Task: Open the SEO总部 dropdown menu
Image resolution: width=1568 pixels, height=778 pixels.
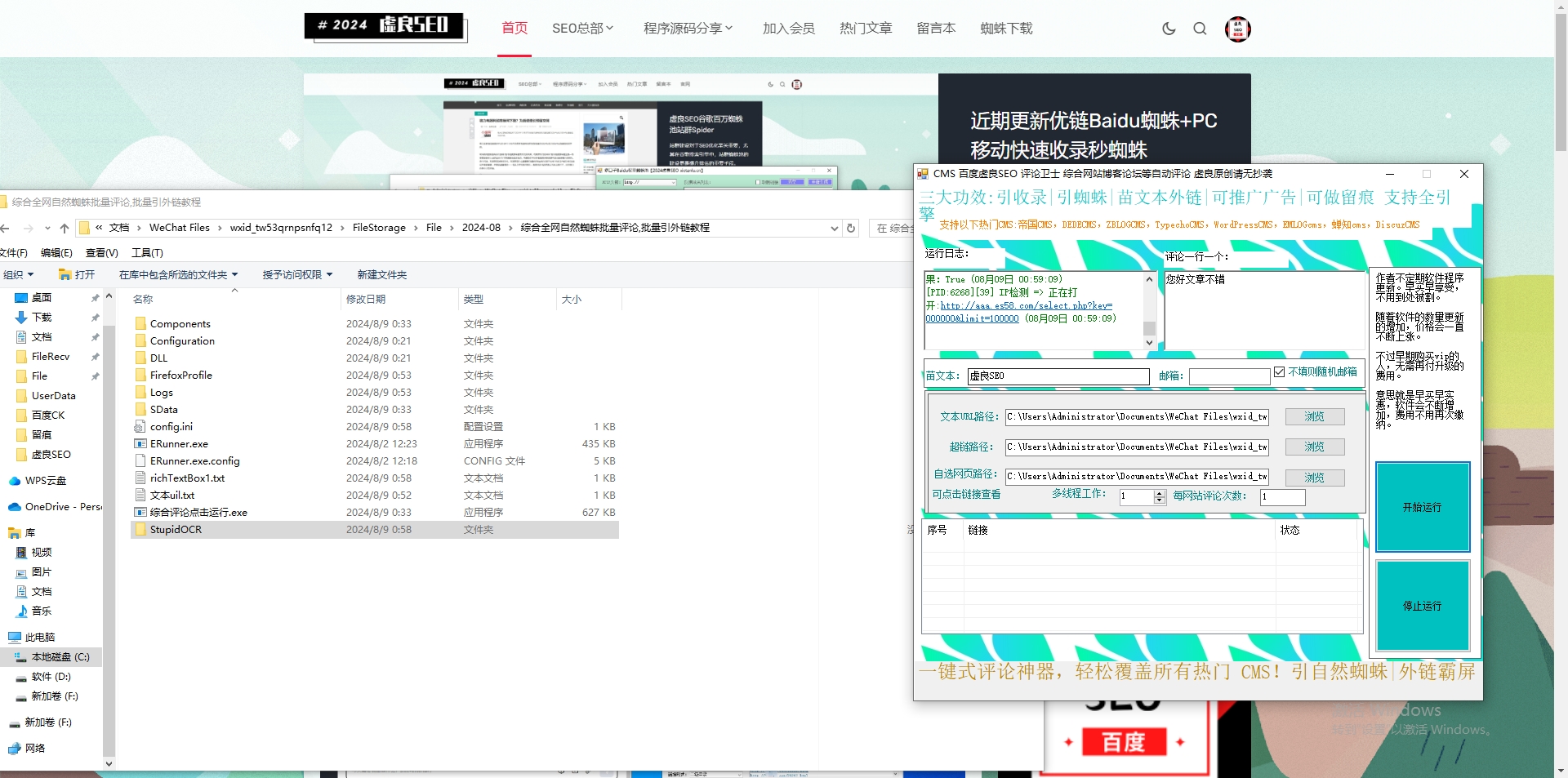Action: click(x=582, y=29)
